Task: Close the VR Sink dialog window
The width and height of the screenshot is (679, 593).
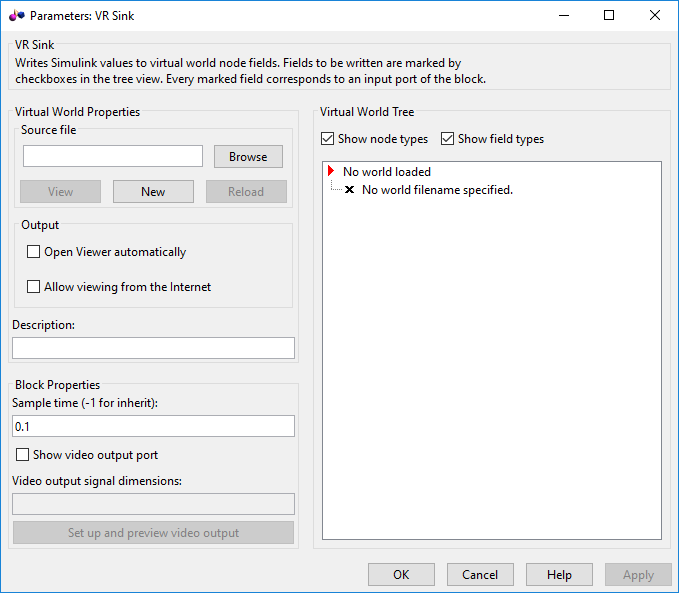Action: tap(655, 15)
